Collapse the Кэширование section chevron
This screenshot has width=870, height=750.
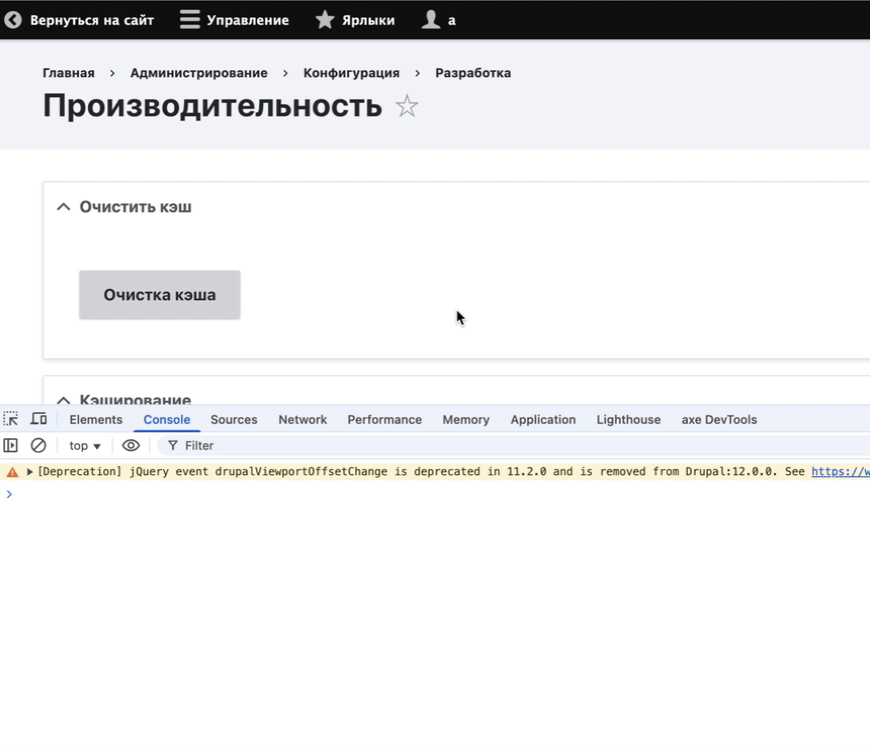click(x=64, y=400)
